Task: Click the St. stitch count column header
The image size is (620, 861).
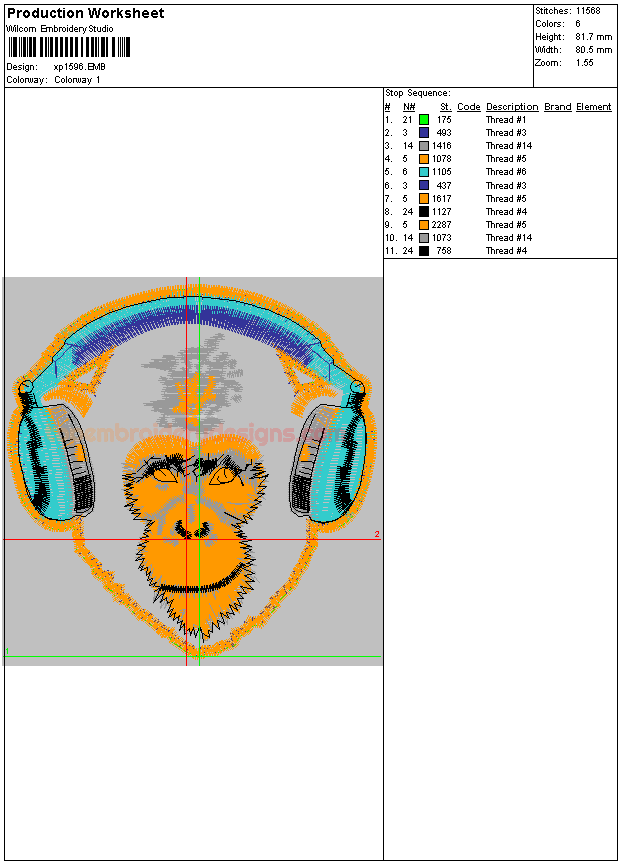Action: (445, 107)
